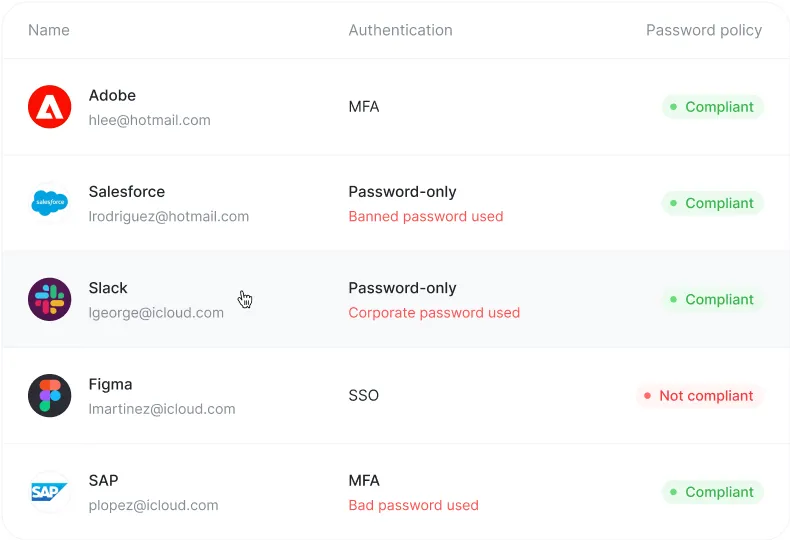Click Adobe's Compliant status badge
Viewport: 790px width, 540px height.
tap(712, 107)
